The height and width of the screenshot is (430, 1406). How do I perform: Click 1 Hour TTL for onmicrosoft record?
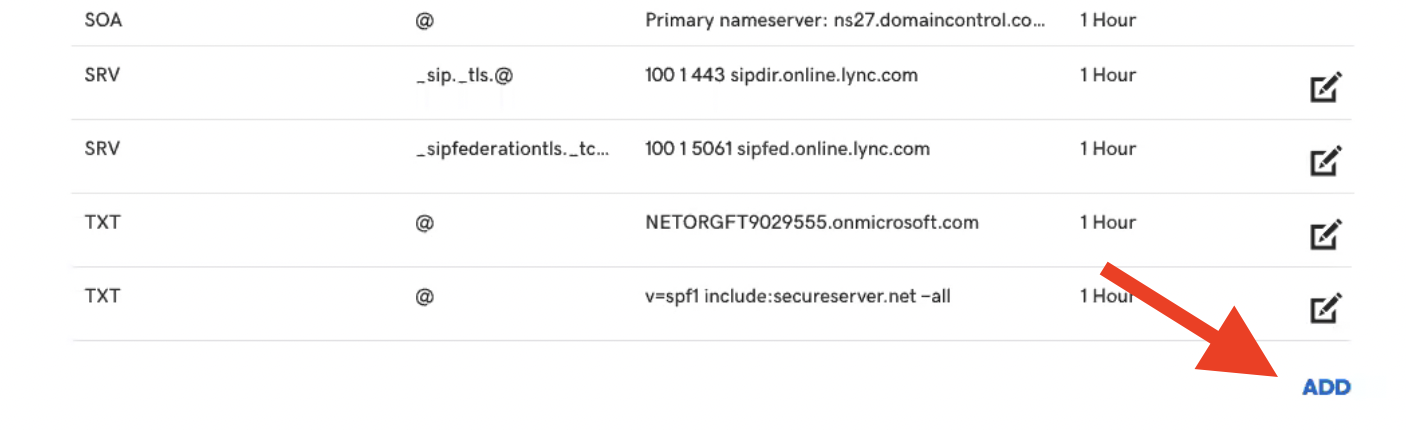tap(1108, 222)
